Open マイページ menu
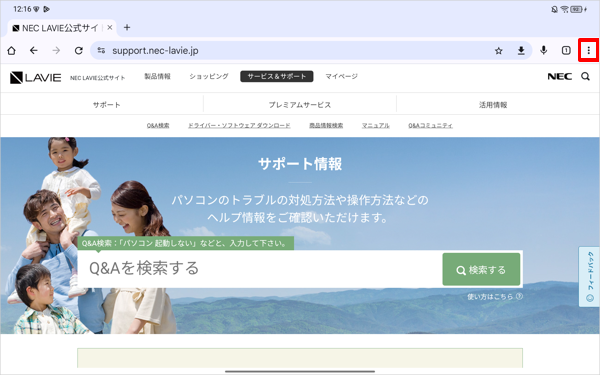 [x=341, y=76]
